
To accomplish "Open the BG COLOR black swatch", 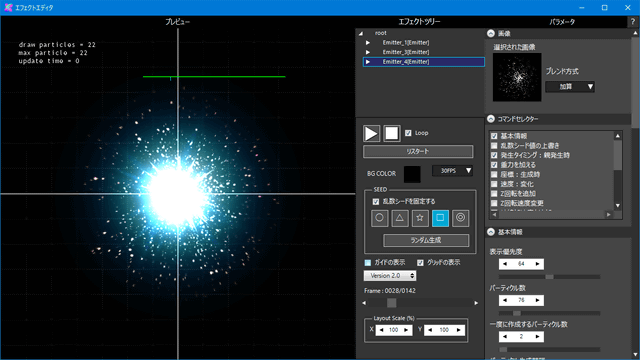I will [412, 174].
